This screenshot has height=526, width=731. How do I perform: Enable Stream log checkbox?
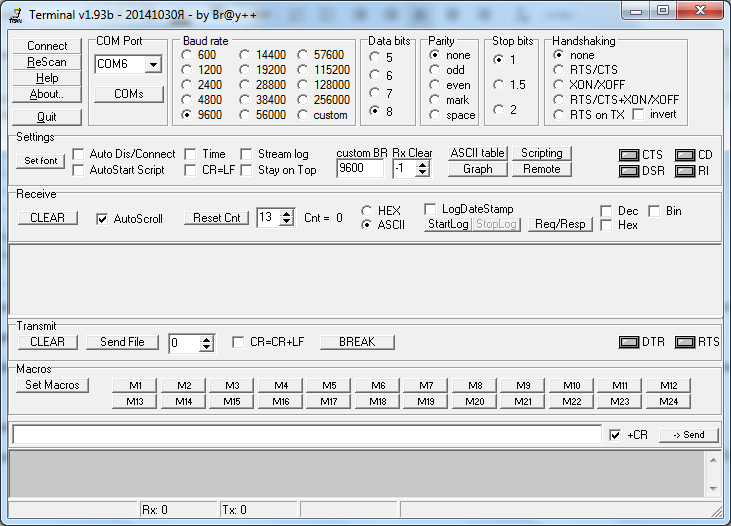246,154
